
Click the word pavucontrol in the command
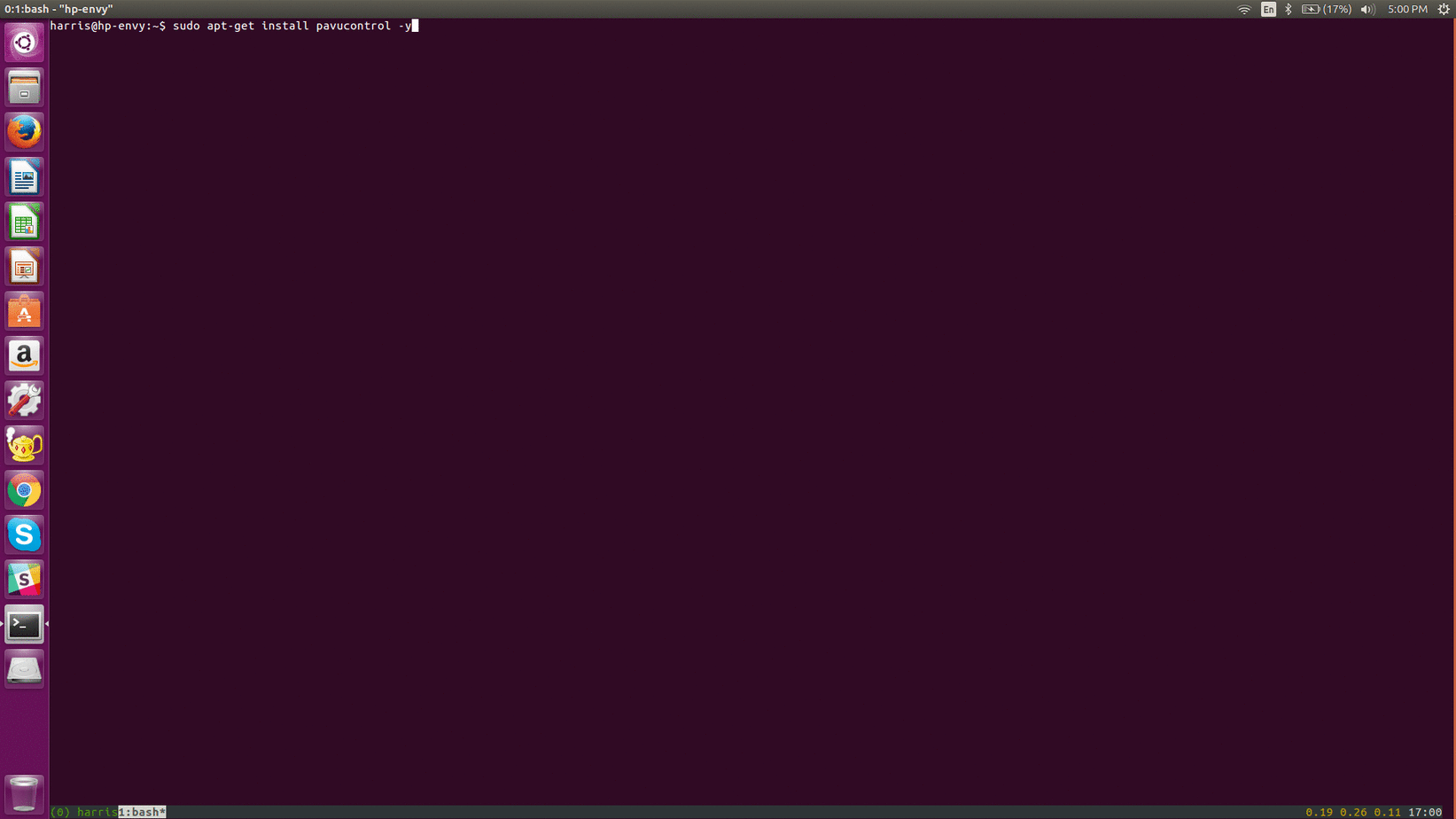point(354,26)
